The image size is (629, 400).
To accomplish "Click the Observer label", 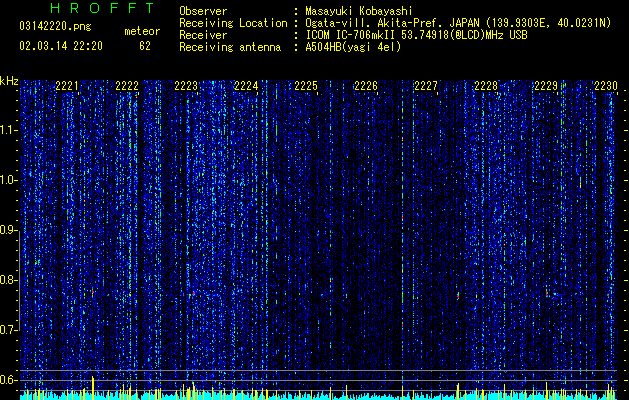I will (x=203, y=11).
